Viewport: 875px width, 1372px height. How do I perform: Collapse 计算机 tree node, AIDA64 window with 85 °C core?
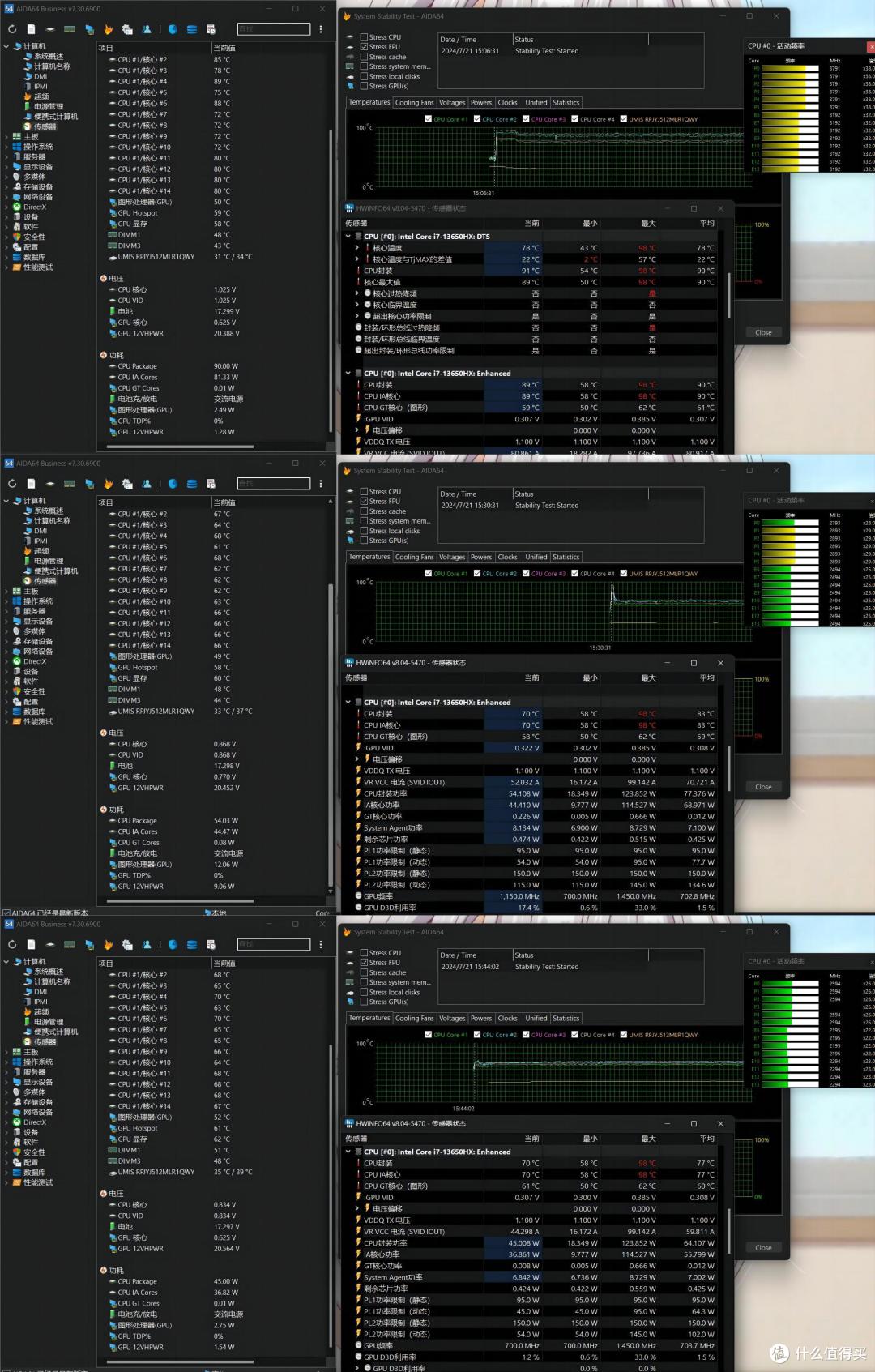[6, 46]
